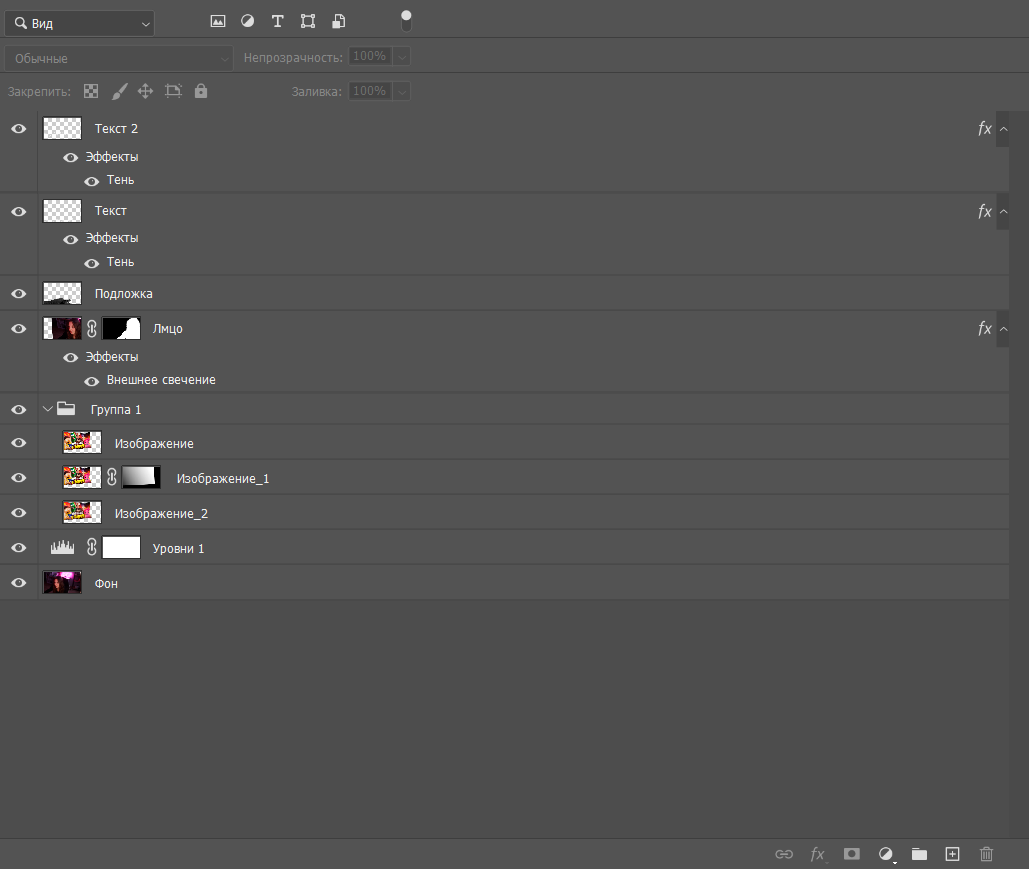Toggle mask link on Уровни 1

92,547
